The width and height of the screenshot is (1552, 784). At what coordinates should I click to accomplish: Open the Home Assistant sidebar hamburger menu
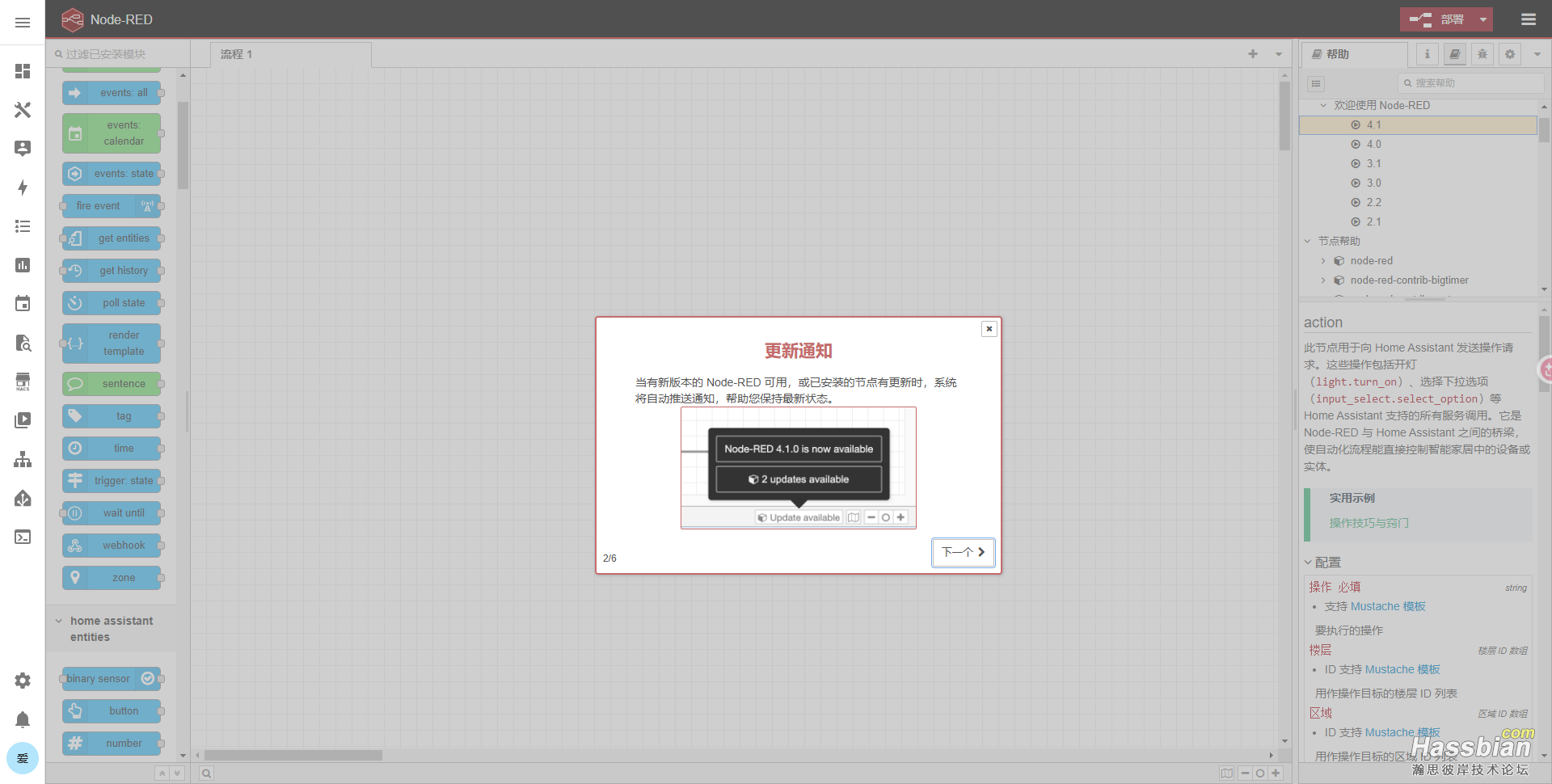click(23, 23)
